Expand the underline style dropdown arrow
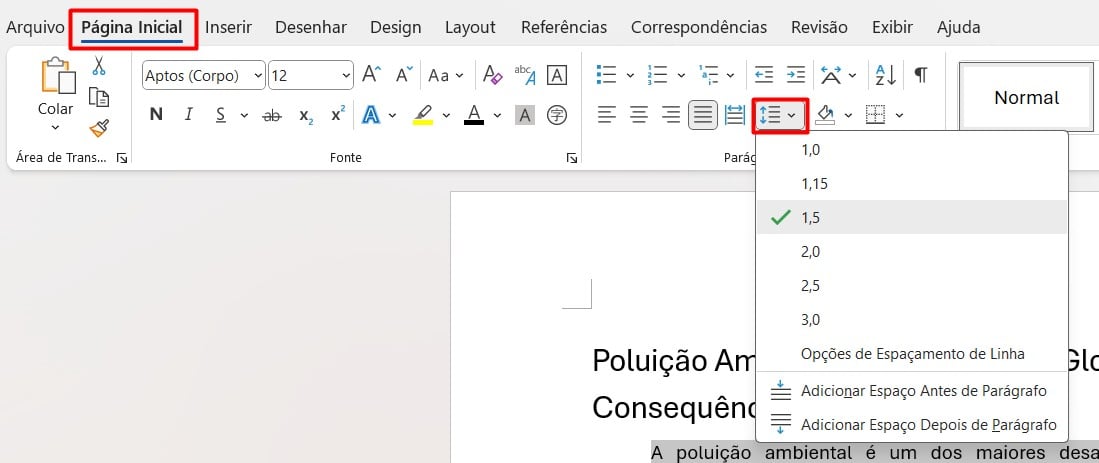This screenshot has width=1099, height=463. click(244, 116)
